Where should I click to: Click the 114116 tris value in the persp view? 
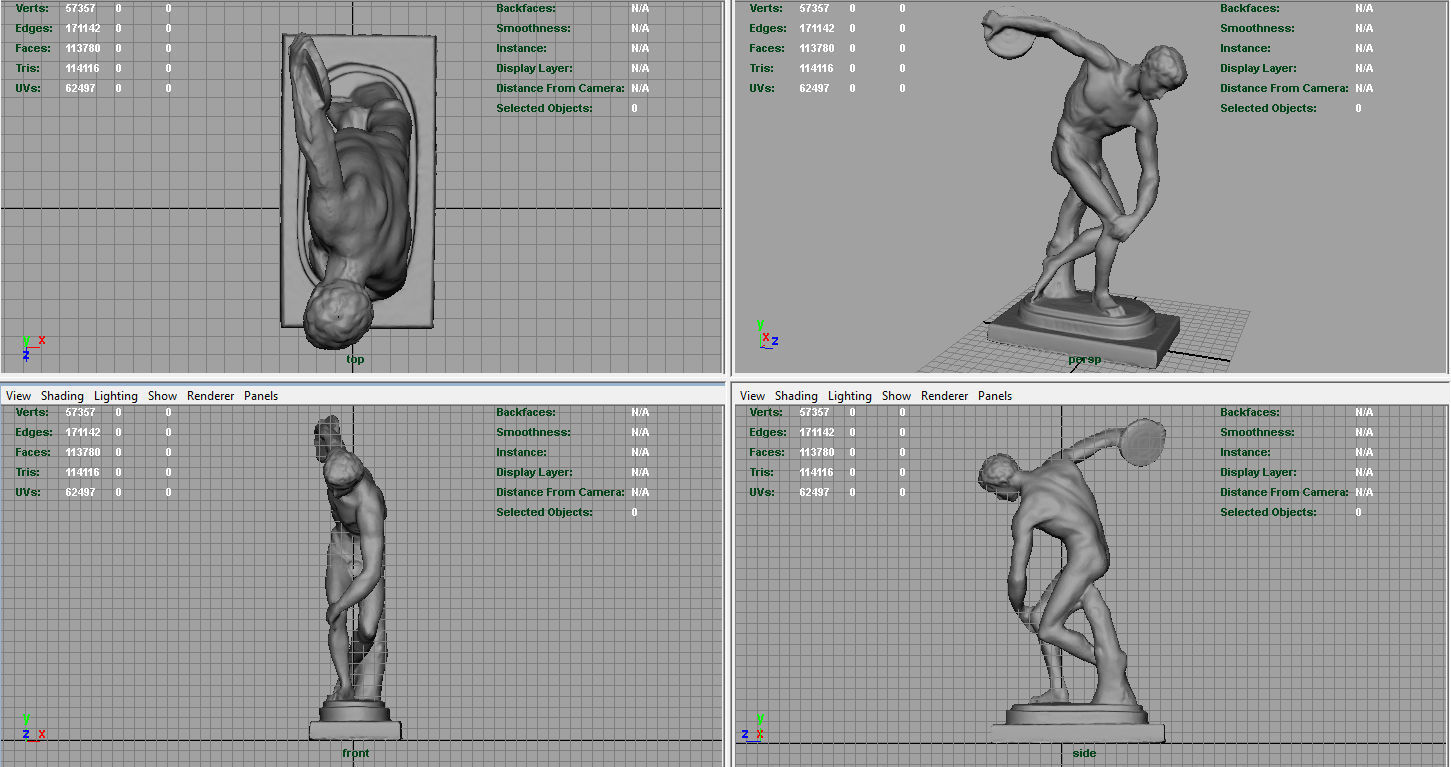pos(817,68)
